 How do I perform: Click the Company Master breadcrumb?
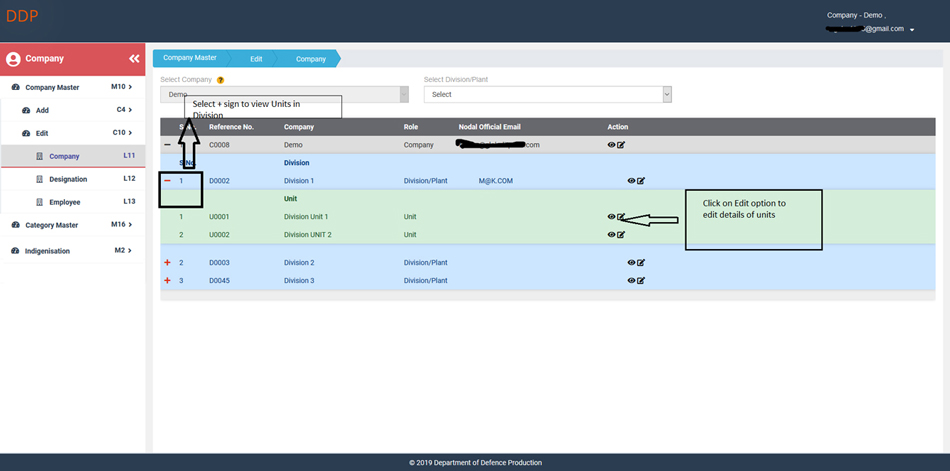click(190, 58)
